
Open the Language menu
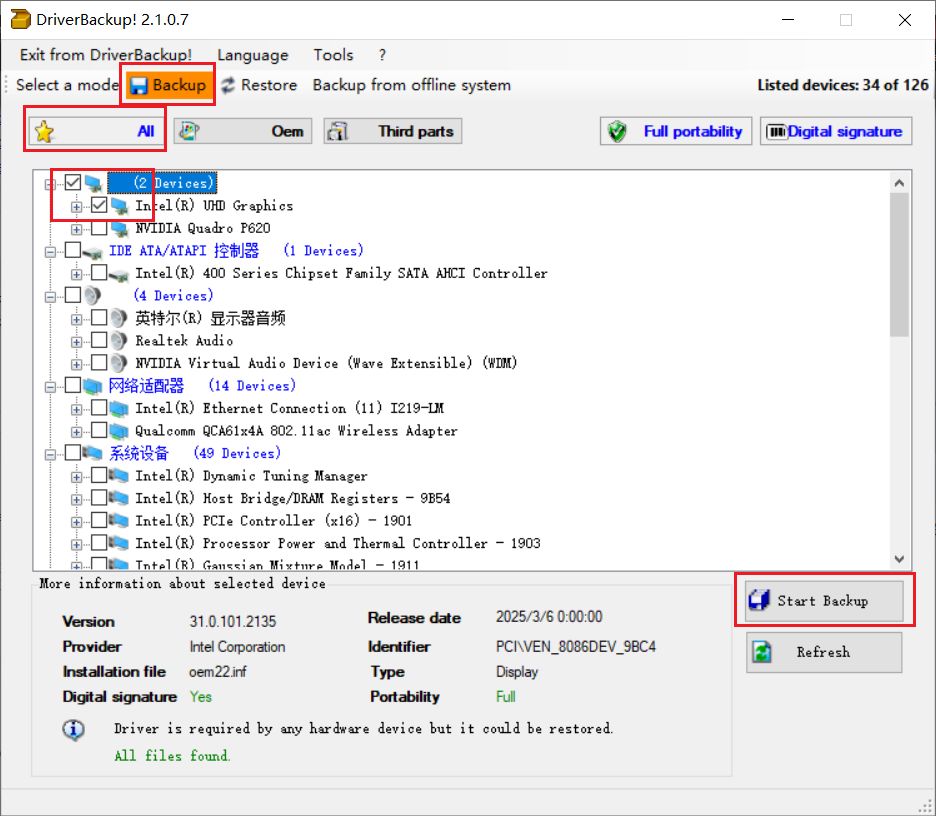tap(252, 55)
